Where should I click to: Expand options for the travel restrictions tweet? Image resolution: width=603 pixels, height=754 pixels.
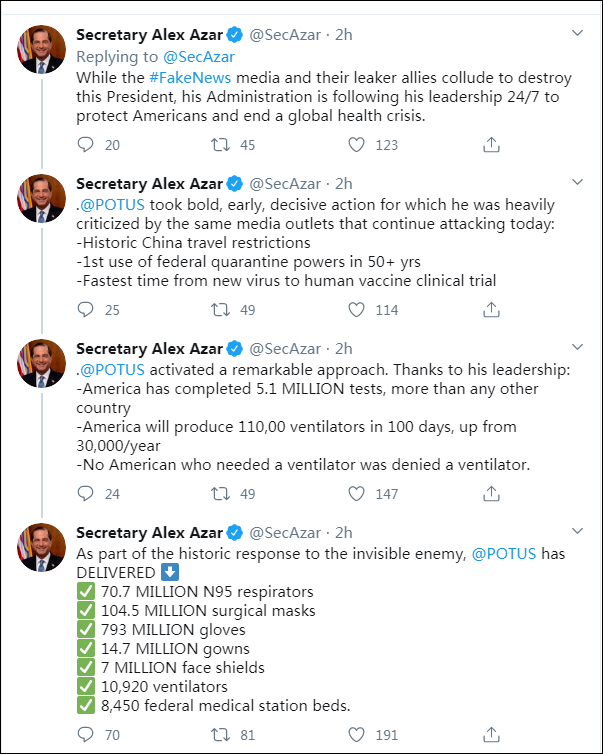click(577, 182)
